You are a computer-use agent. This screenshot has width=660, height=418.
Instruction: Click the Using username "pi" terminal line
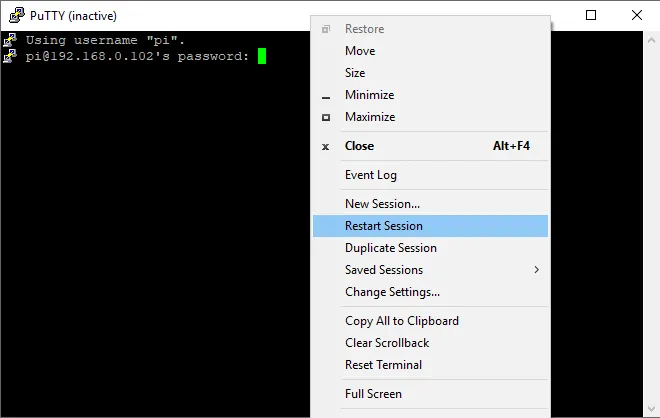[x=105, y=40]
